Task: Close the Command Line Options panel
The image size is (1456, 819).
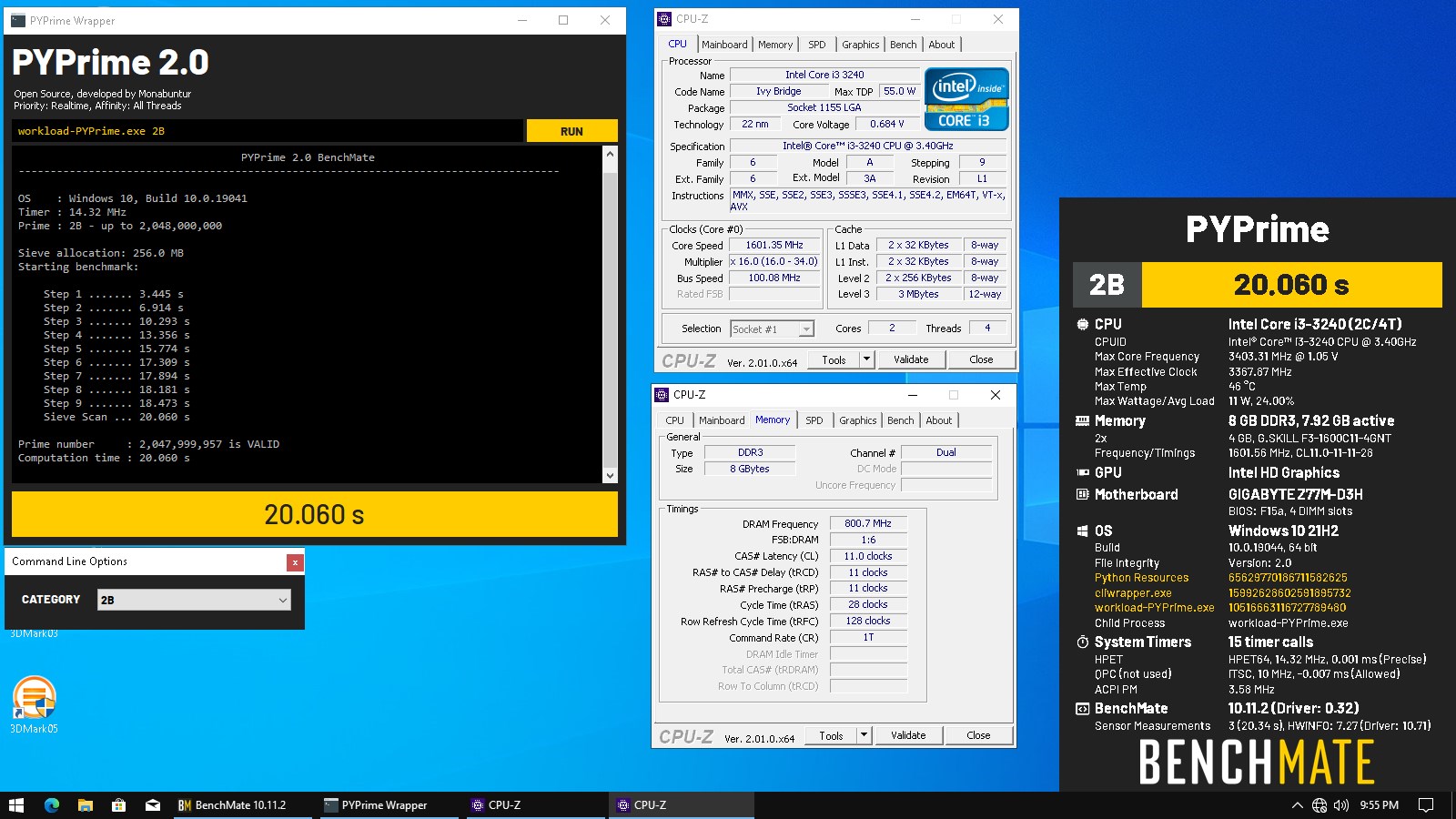Action: [295, 562]
